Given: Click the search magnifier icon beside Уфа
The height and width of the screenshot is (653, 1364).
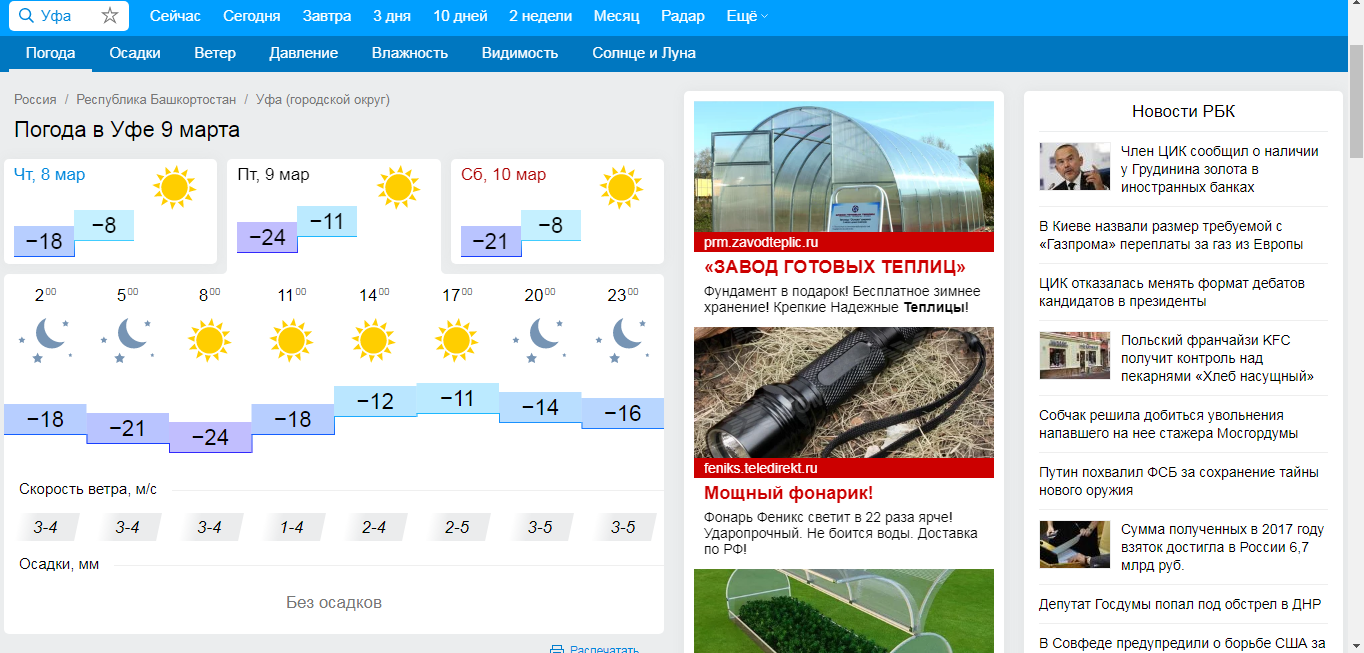Looking at the screenshot, I should 27,16.
